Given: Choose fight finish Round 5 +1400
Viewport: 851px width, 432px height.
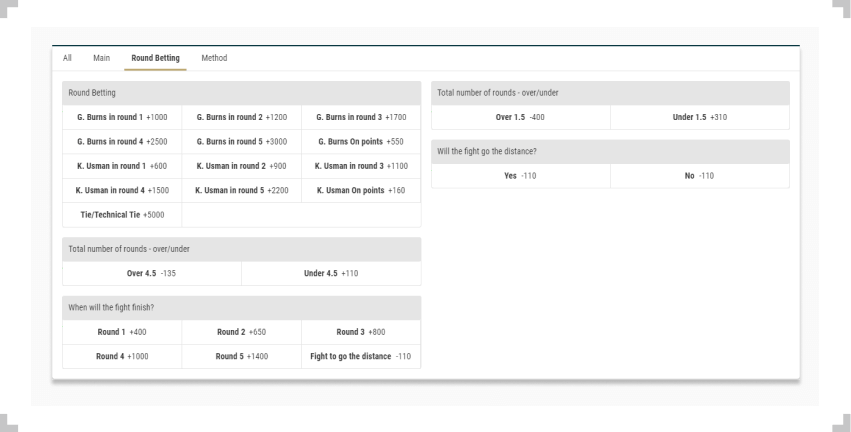Looking at the screenshot, I should click(242, 357).
